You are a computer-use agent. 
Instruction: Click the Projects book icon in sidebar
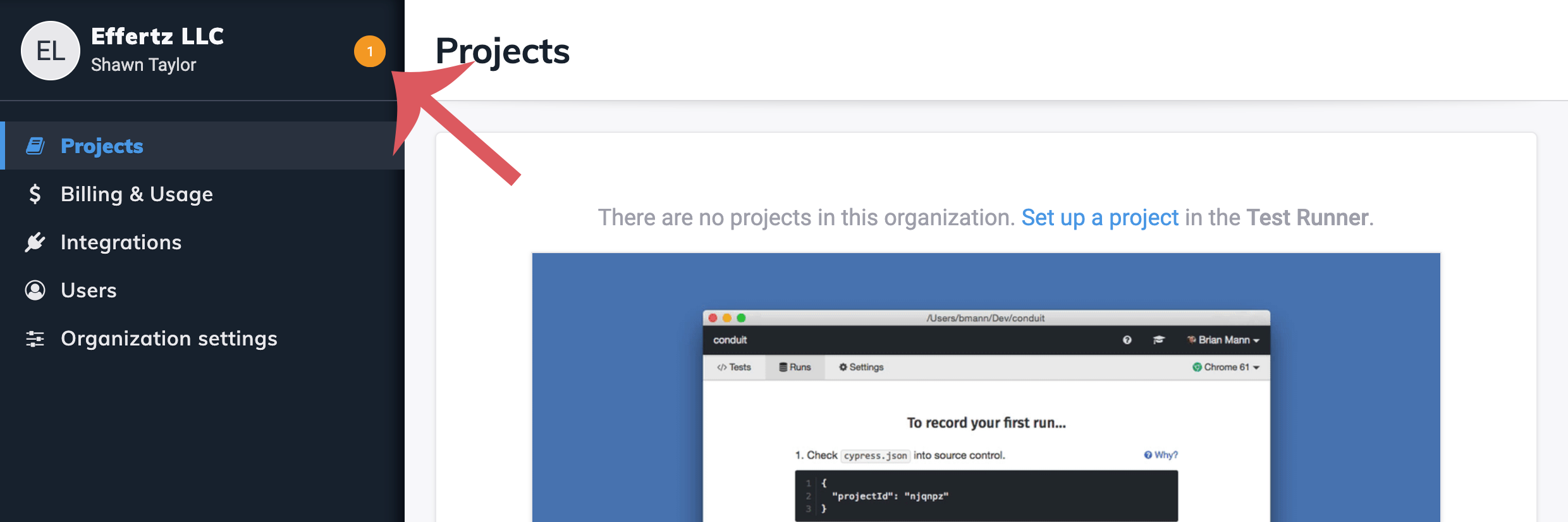(x=35, y=146)
